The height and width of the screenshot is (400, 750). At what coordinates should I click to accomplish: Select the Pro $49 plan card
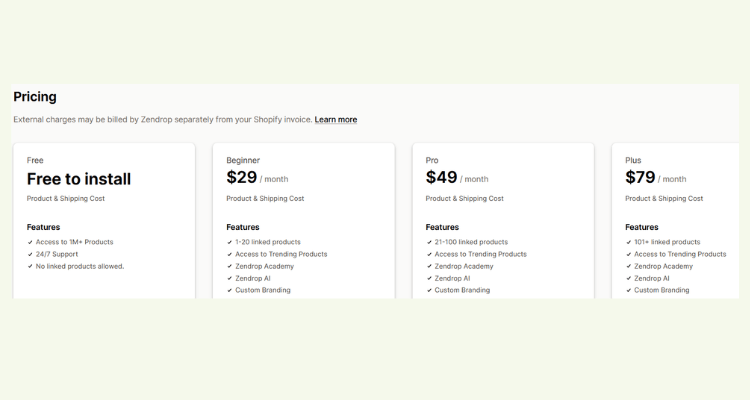tap(503, 221)
